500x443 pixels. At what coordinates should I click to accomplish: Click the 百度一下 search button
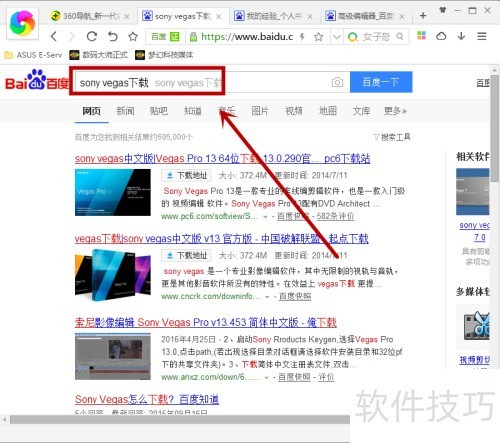click(381, 82)
